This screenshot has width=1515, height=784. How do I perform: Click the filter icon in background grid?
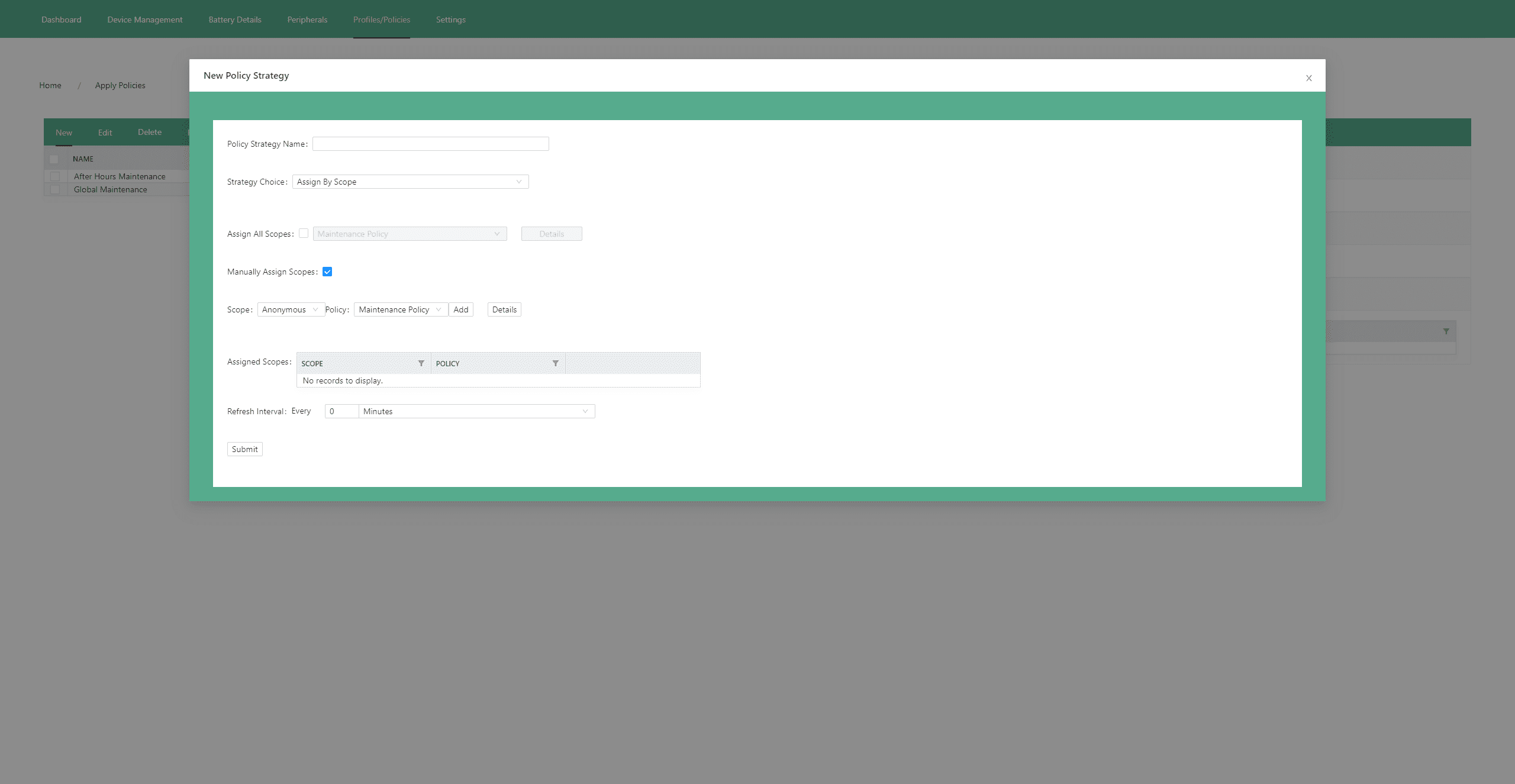pos(1446,331)
